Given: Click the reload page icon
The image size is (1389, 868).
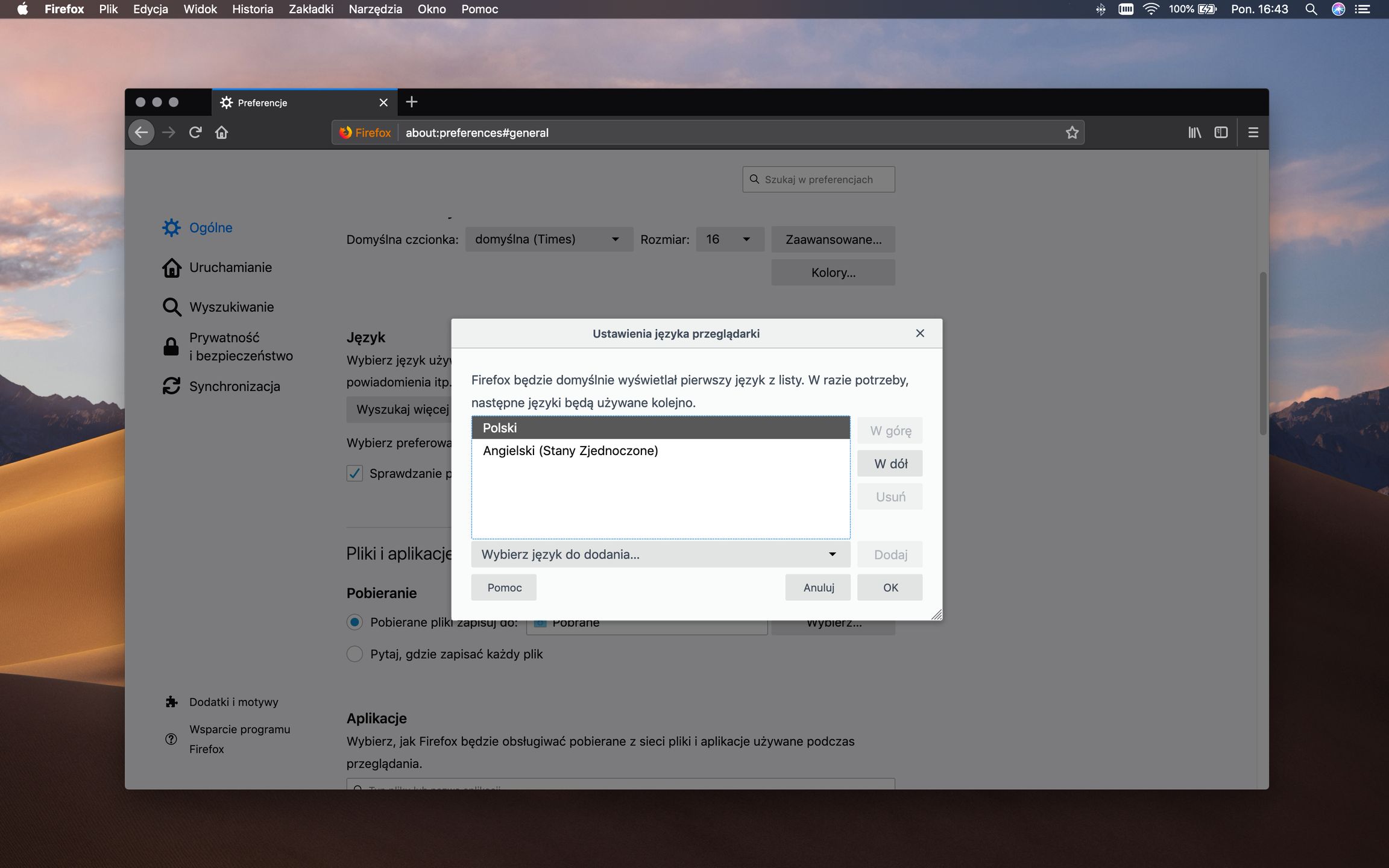Looking at the screenshot, I should (195, 133).
